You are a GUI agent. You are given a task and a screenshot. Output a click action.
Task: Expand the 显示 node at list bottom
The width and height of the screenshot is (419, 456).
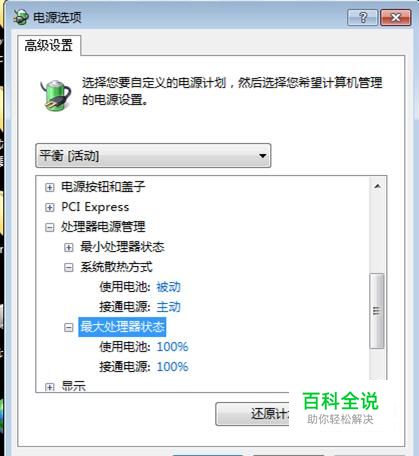tap(49, 387)
